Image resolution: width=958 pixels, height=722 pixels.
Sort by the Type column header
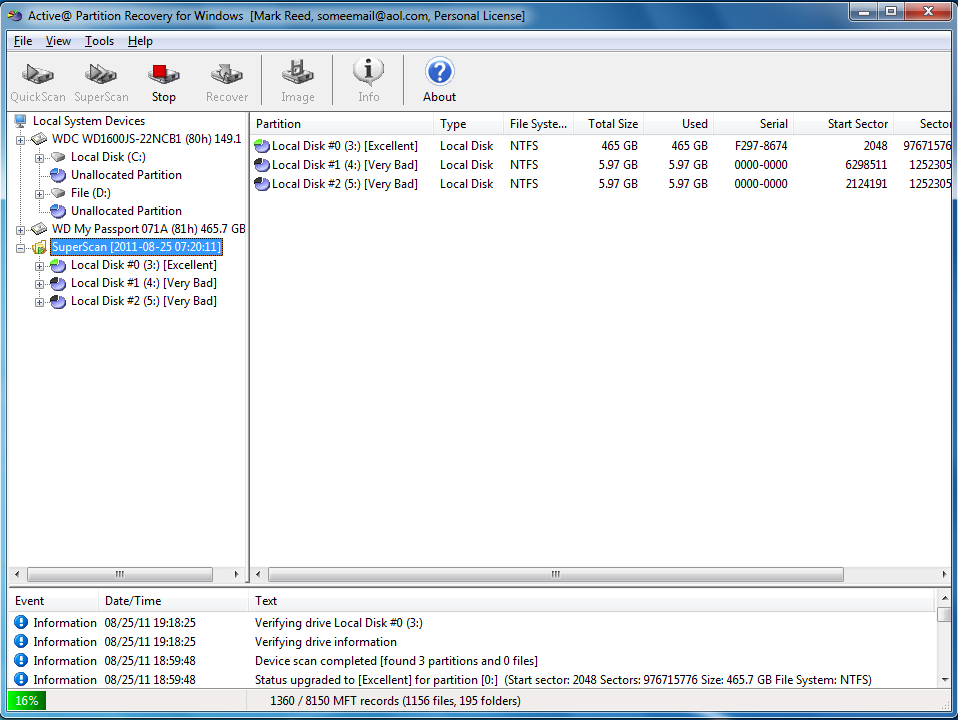click(469, 124)
